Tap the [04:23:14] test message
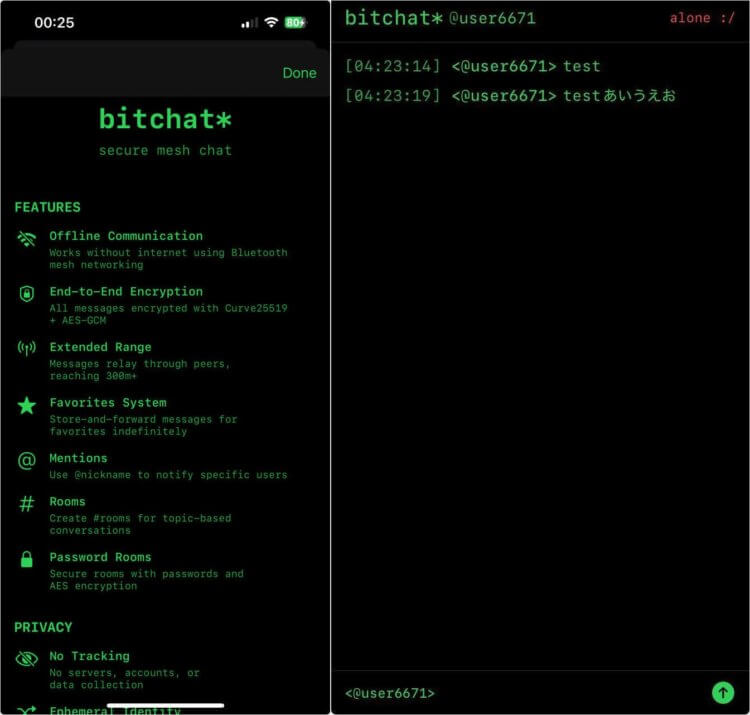Screen dimensions: 750x715 pos(472,66)
